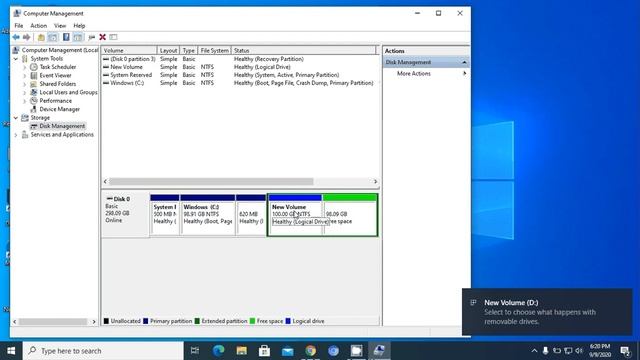Click the taskbar search box
This screenshot has height=360, width=640.
(x=103, y=351)
